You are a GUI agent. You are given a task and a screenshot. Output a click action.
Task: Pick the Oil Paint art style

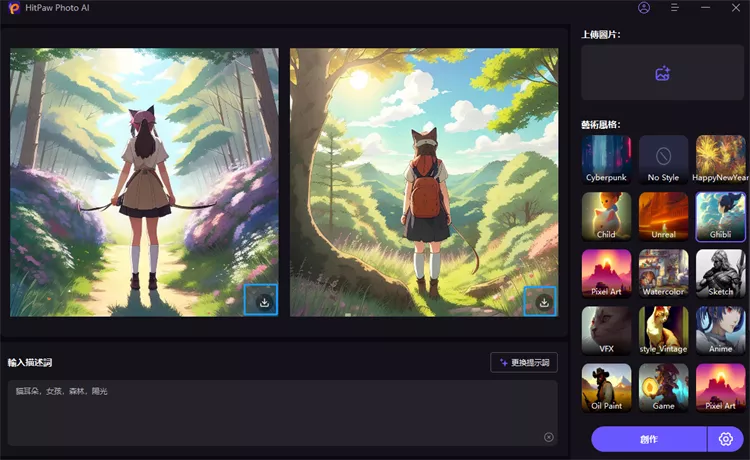[606, 388]
